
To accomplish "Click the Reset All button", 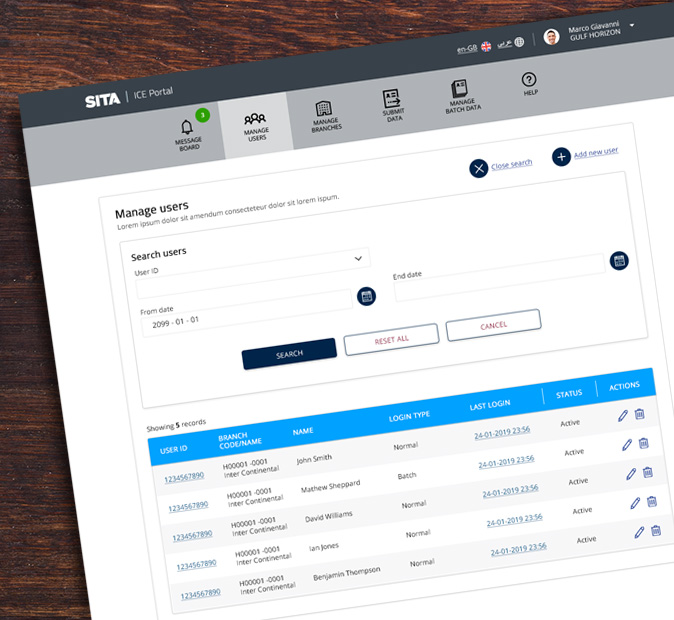I will 391,340.
